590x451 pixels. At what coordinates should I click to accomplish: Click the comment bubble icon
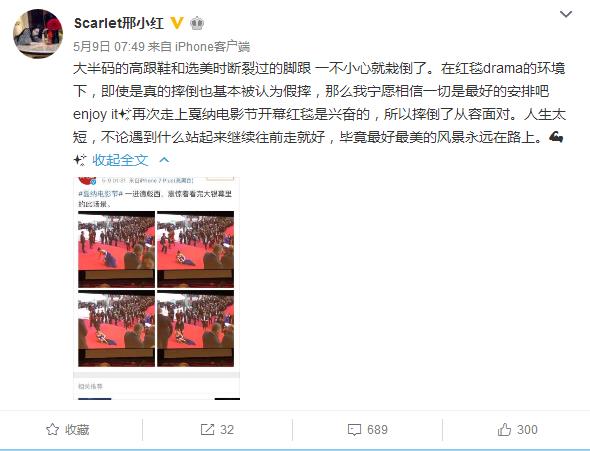354,430
